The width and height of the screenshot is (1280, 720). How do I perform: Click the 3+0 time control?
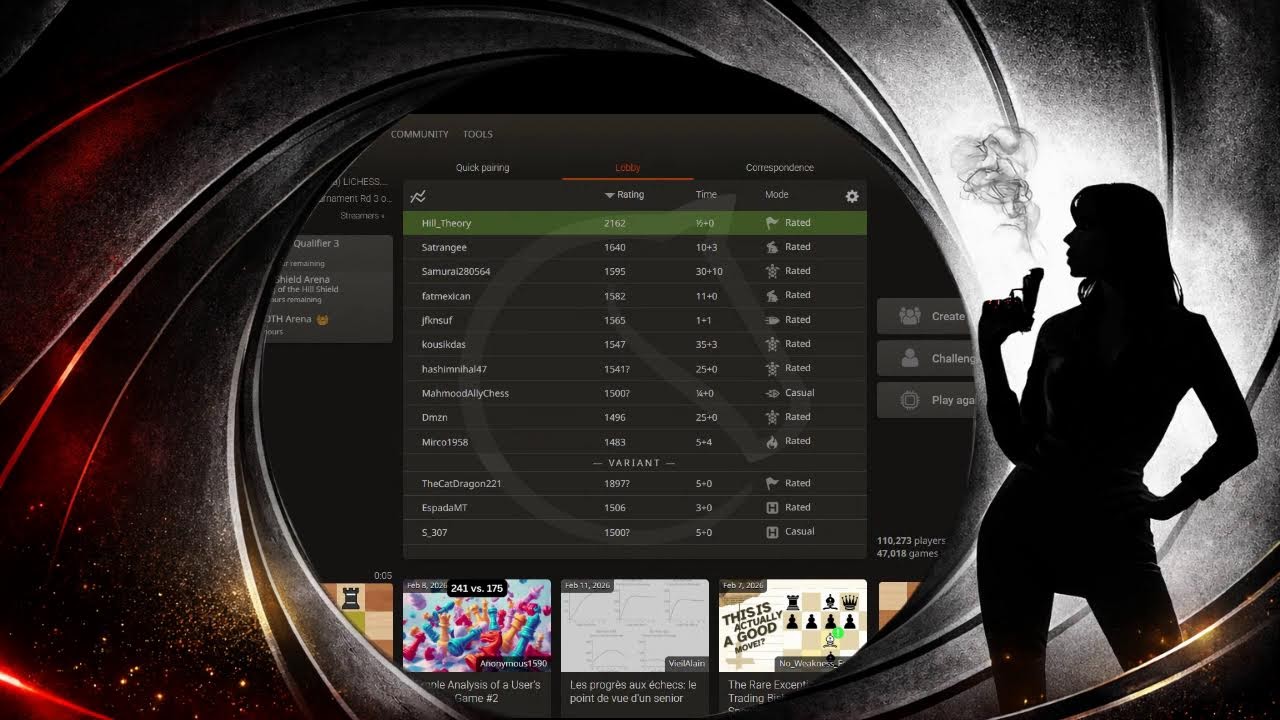[x=704, y=507]
